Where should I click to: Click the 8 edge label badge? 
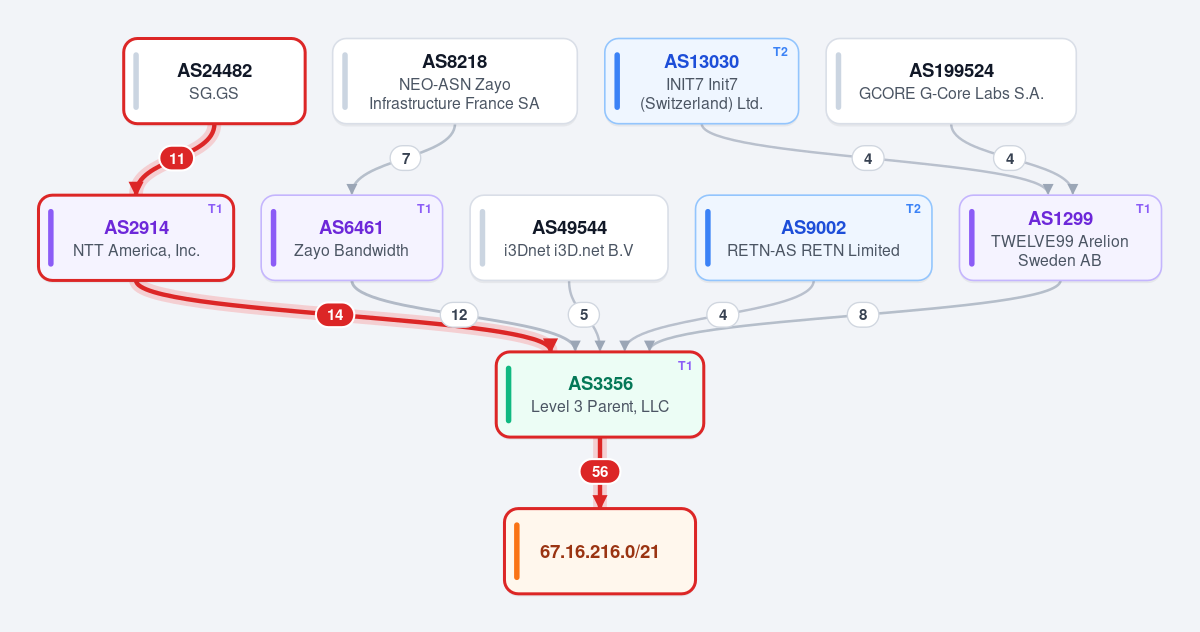pos(863,315)
